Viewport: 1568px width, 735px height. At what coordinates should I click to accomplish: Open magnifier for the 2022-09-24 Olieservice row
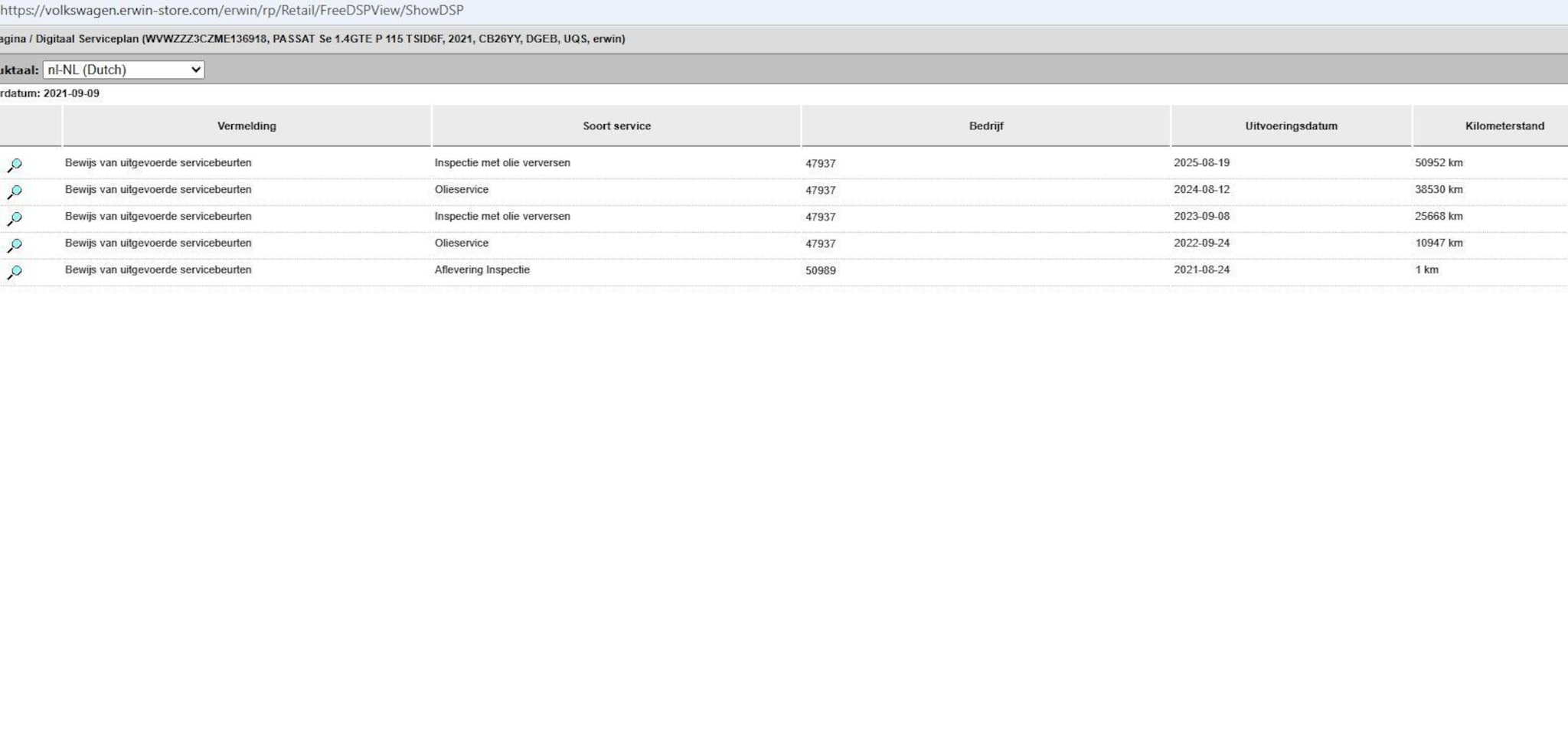point(15,245)
